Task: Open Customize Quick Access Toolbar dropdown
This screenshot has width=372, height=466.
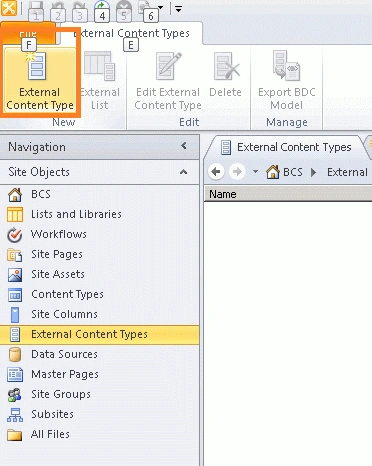Action: tap(179, 9)
